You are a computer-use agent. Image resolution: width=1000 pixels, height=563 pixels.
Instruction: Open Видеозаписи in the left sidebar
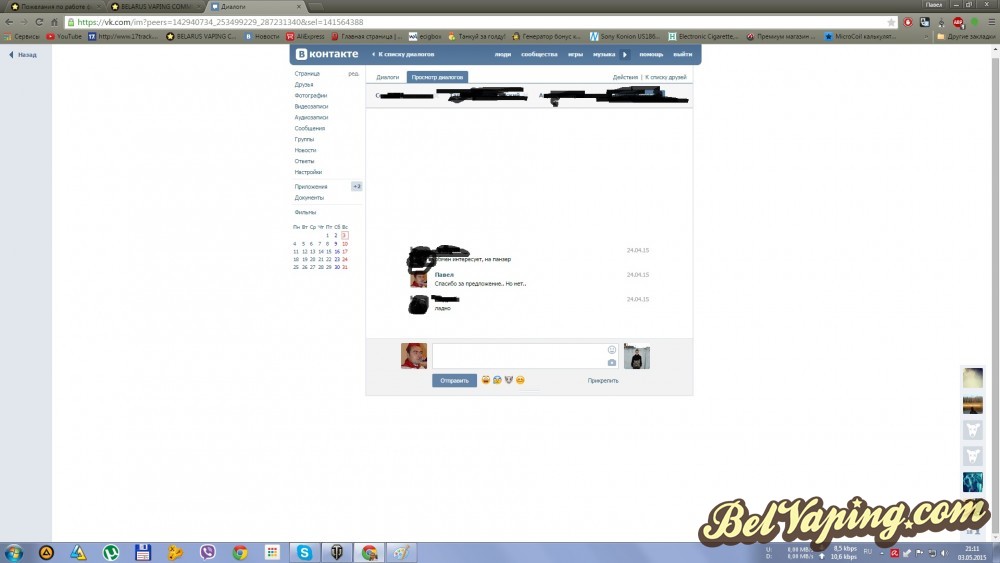(x=311, y=106)
